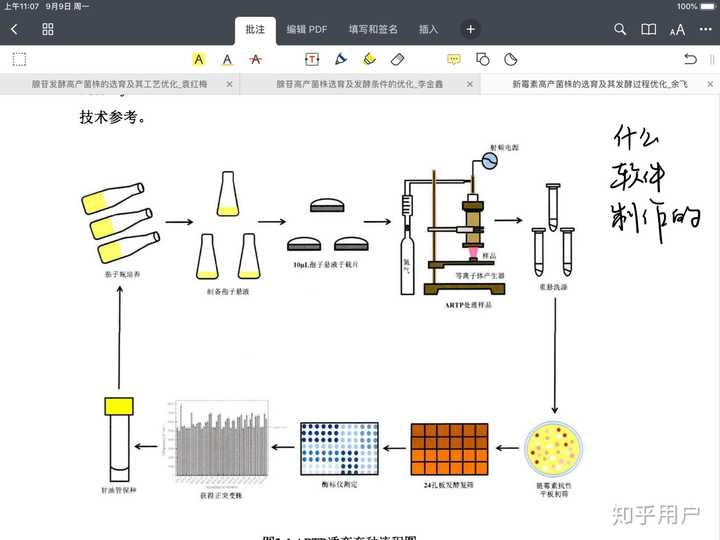Select the text box tool
Image resolution: width=720 pixels, height=540 pixels.
tap(312, 59)
